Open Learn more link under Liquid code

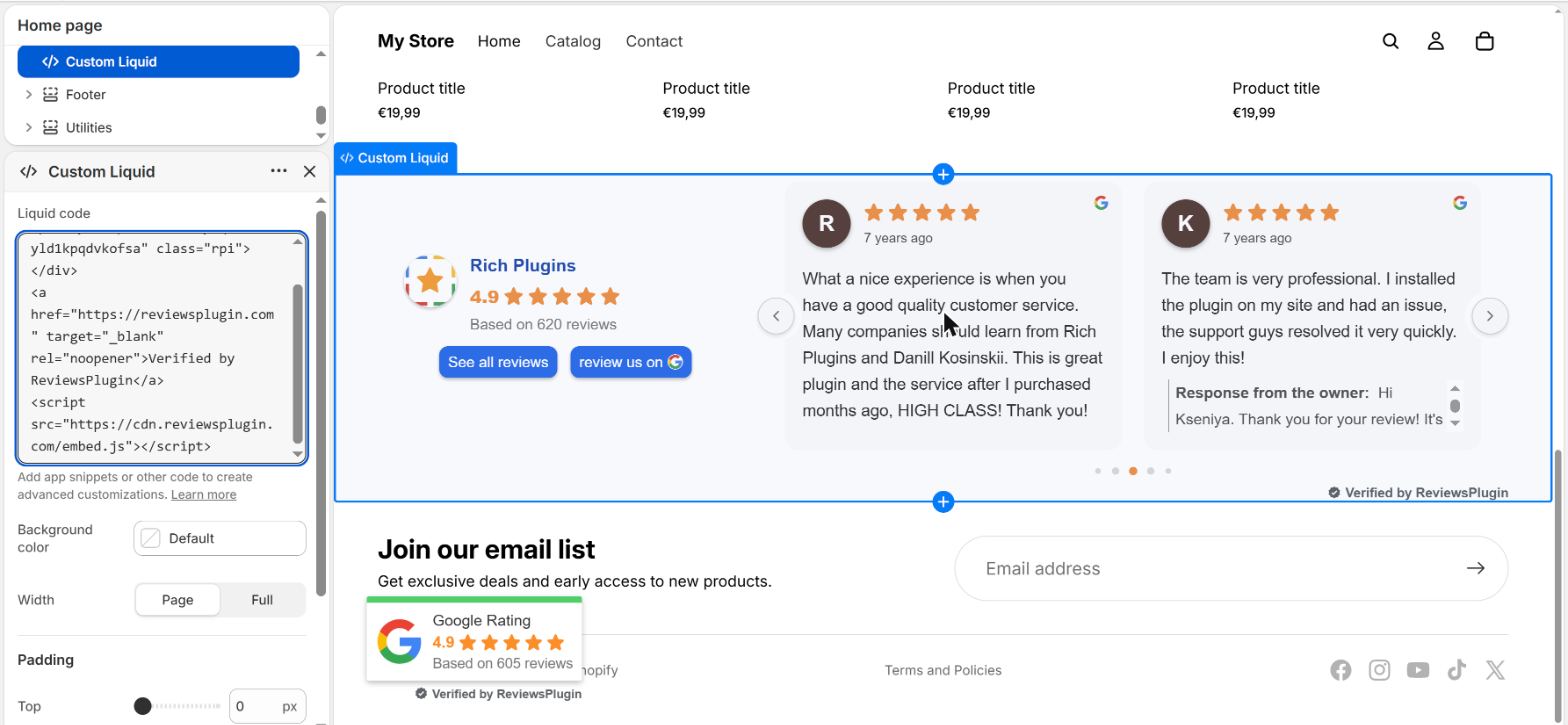(x=204, y=494)
